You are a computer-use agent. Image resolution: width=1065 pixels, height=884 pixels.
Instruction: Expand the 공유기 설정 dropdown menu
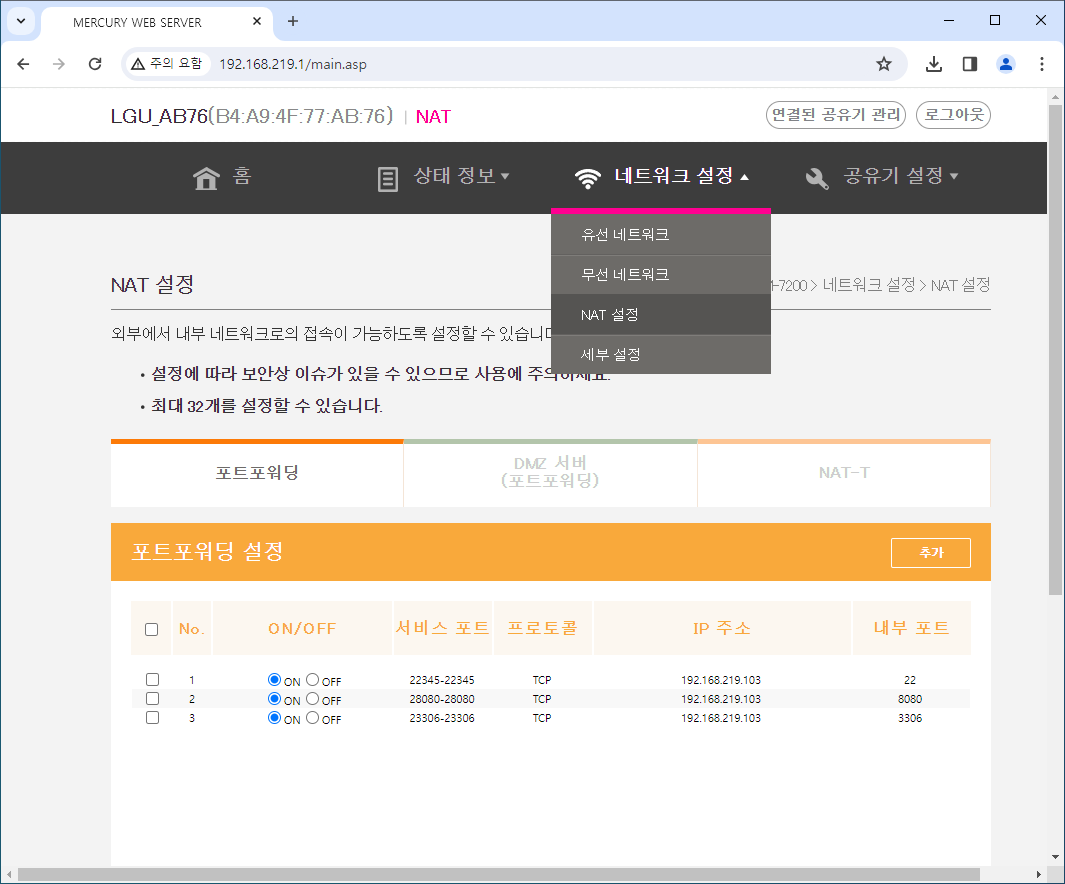point(901,177)
